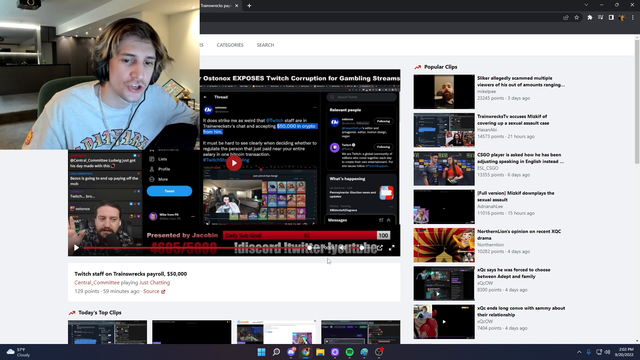Open TrainwrecksTv accuses Mizkif clip thumbnail
This screenshot has width=640, height=360.
444,130
